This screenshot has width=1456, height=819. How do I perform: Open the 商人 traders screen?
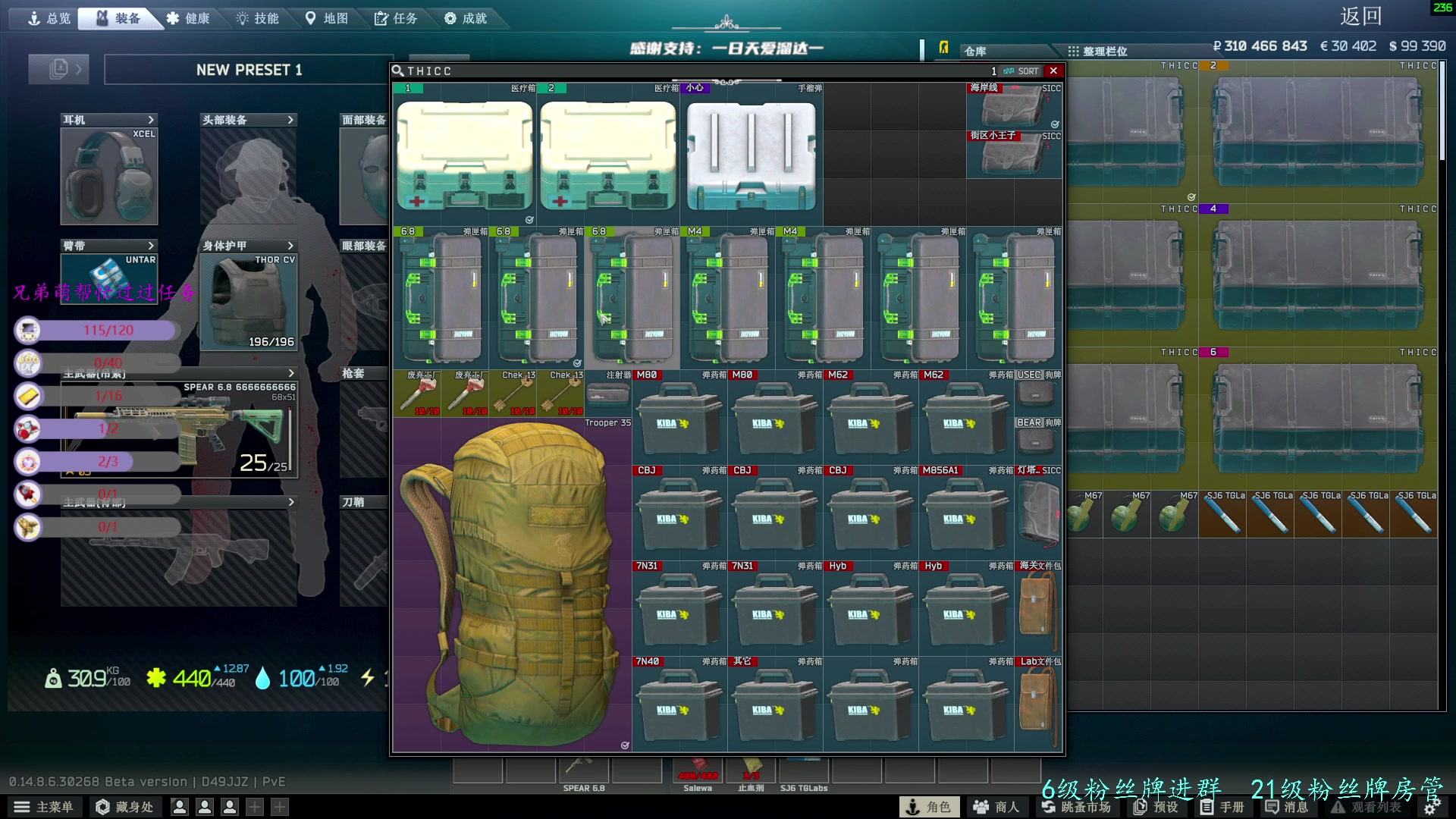[x=996, y=807]
